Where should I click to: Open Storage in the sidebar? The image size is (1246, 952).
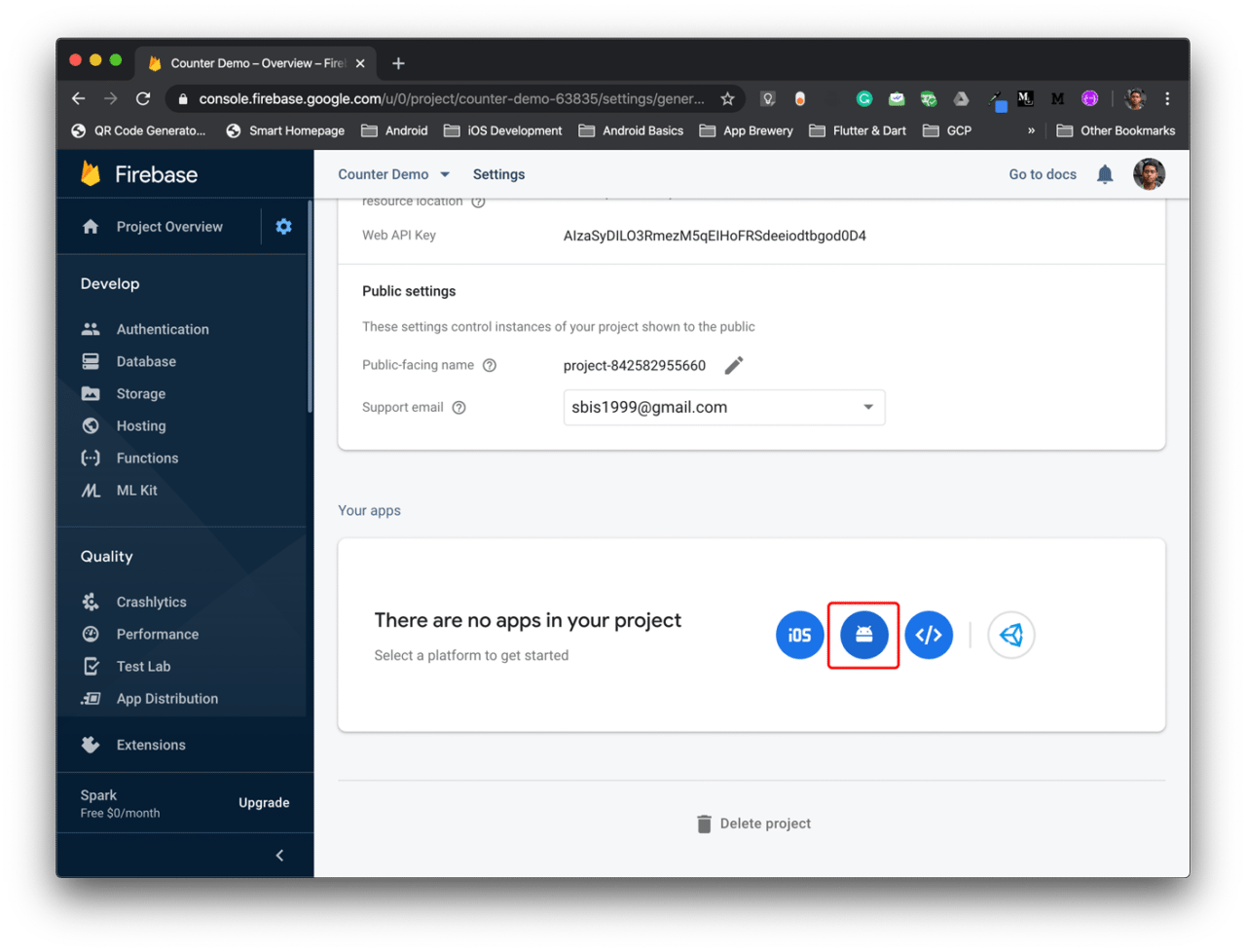point(141,393)
